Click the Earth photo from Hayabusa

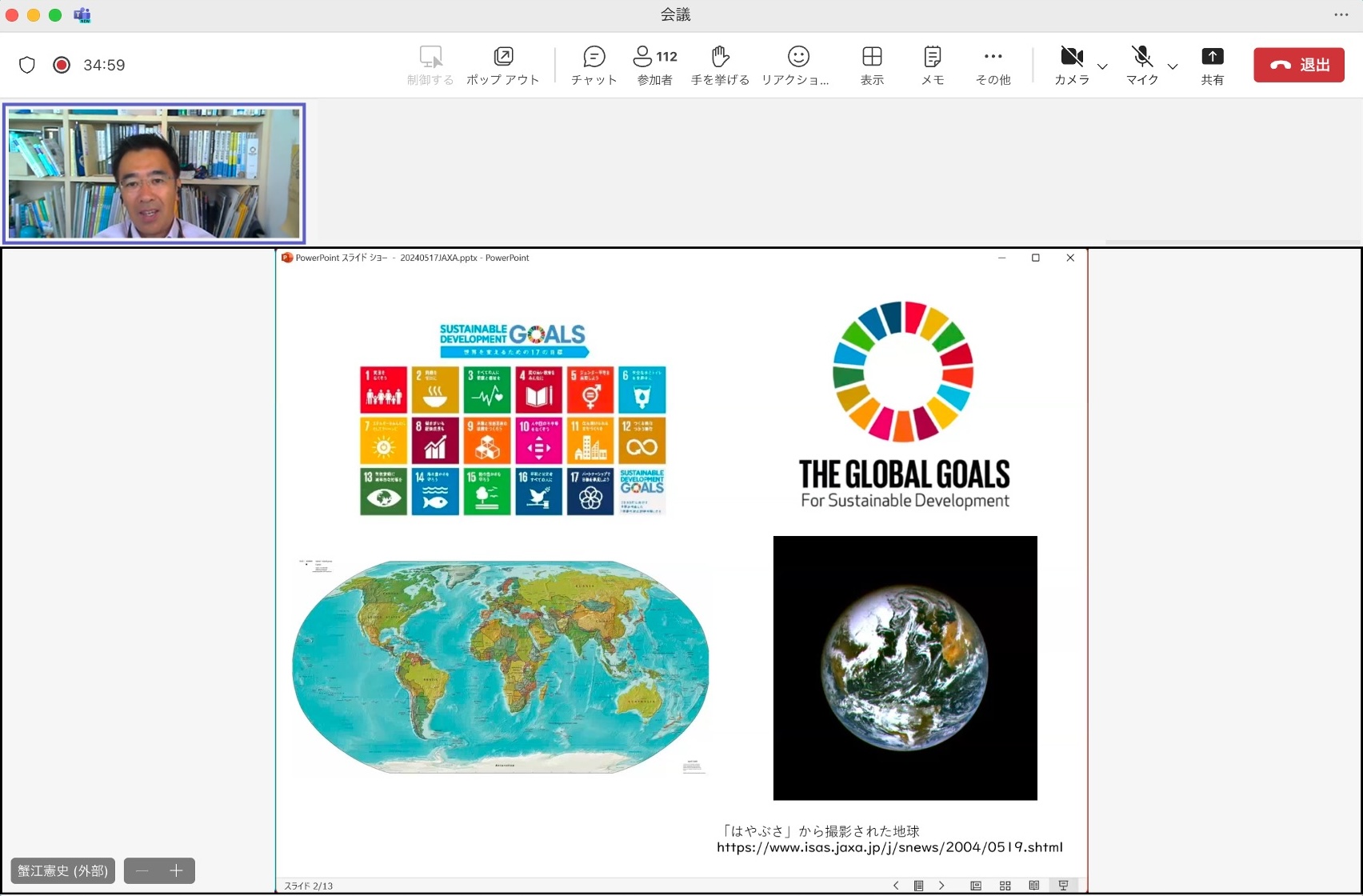(x=905, y=668)
